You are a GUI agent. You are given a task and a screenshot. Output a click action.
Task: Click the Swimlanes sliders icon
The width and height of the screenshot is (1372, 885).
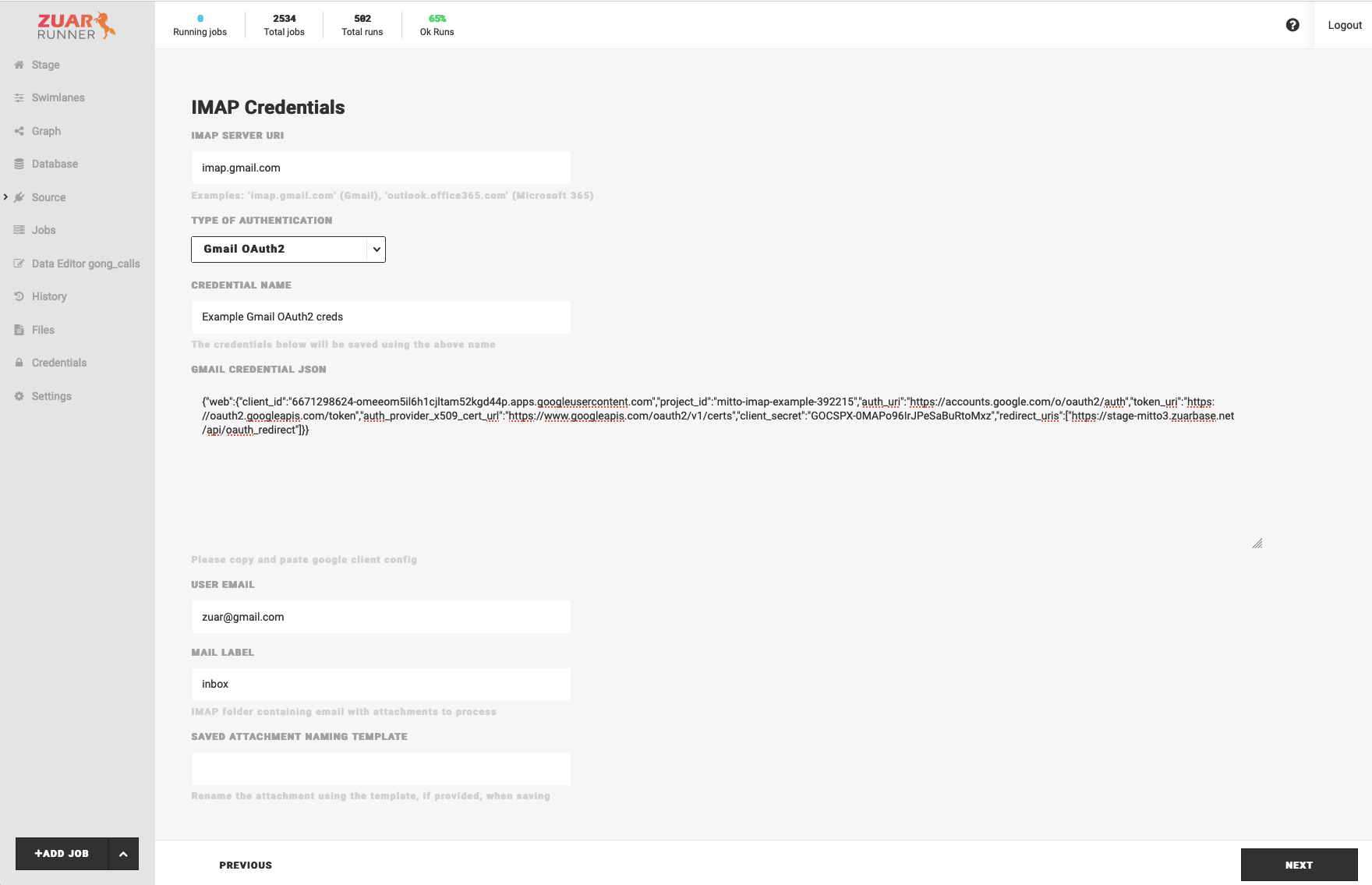click(x=19, y=97)
